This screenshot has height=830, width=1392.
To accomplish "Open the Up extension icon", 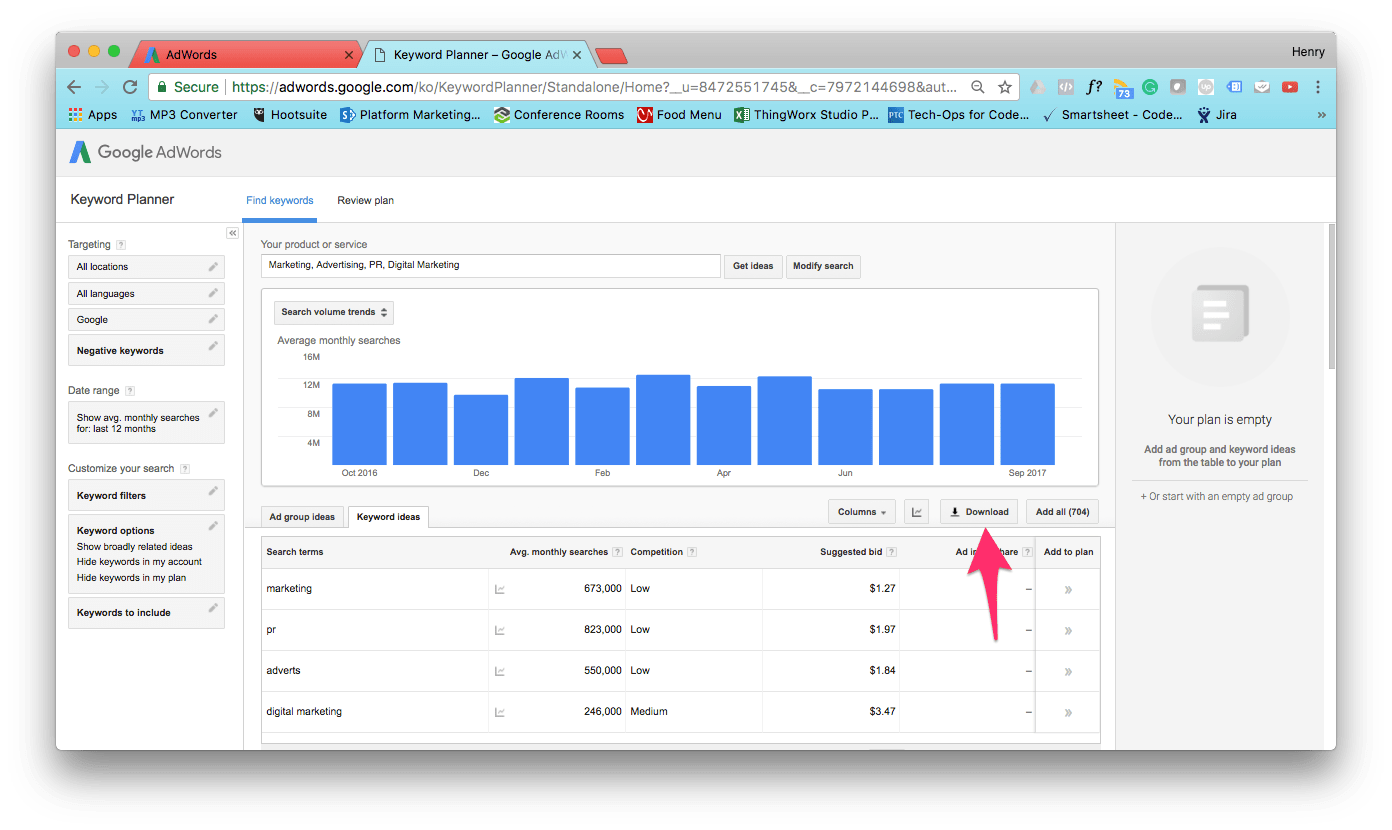I will pos(1206,87).
